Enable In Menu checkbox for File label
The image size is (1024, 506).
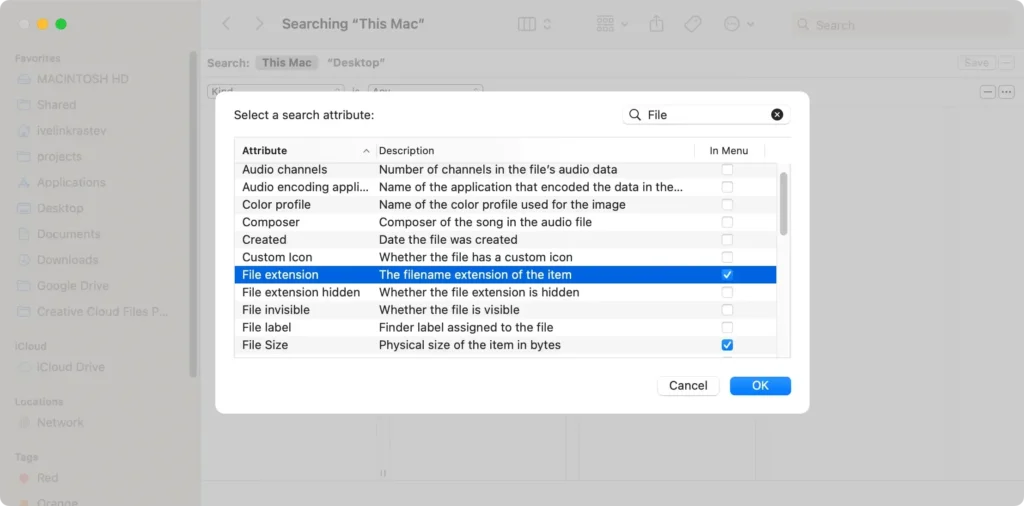click(727, 328)
